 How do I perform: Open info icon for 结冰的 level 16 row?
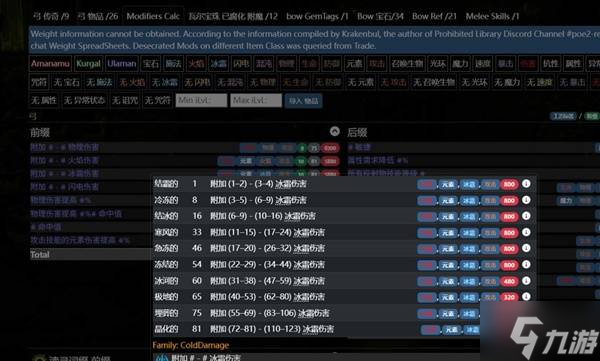(526, 216)
